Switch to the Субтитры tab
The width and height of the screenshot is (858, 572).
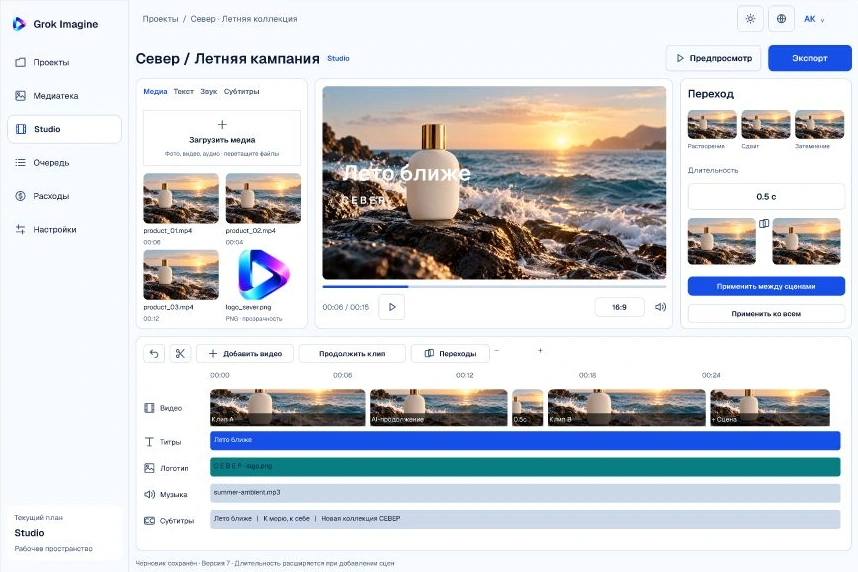coord(241,91)
